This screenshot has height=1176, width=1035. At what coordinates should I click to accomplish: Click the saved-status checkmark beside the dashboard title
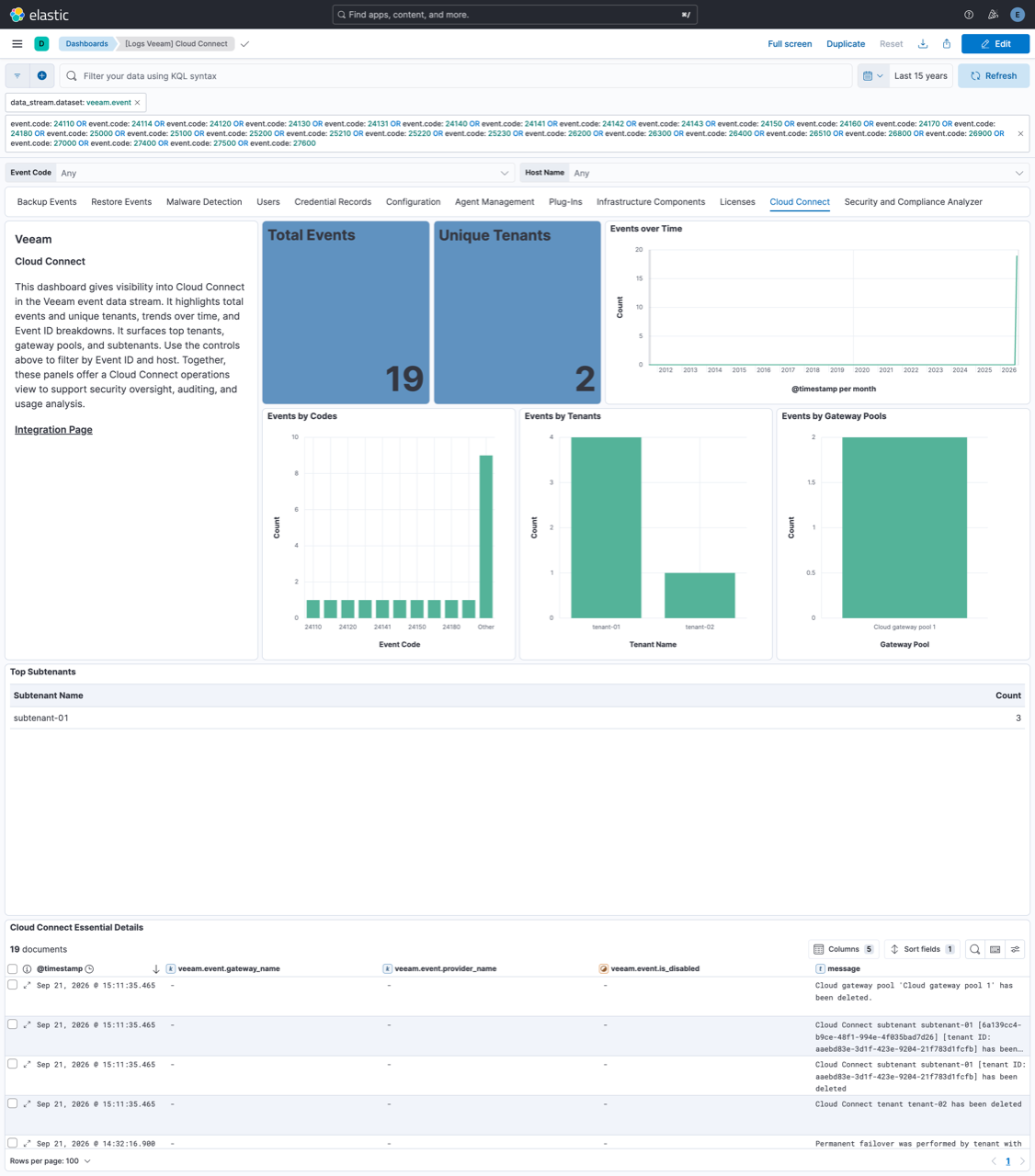[245, 44]
